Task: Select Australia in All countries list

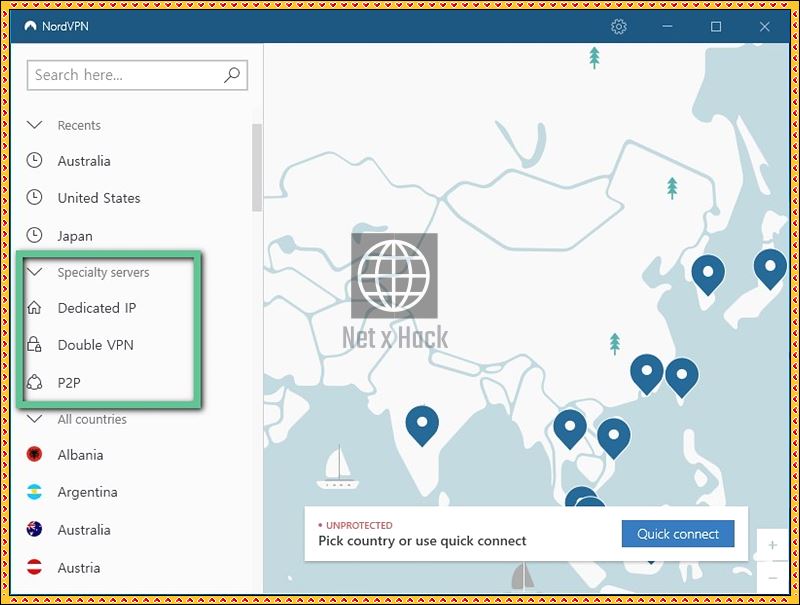Action: (x=84, y=530)
